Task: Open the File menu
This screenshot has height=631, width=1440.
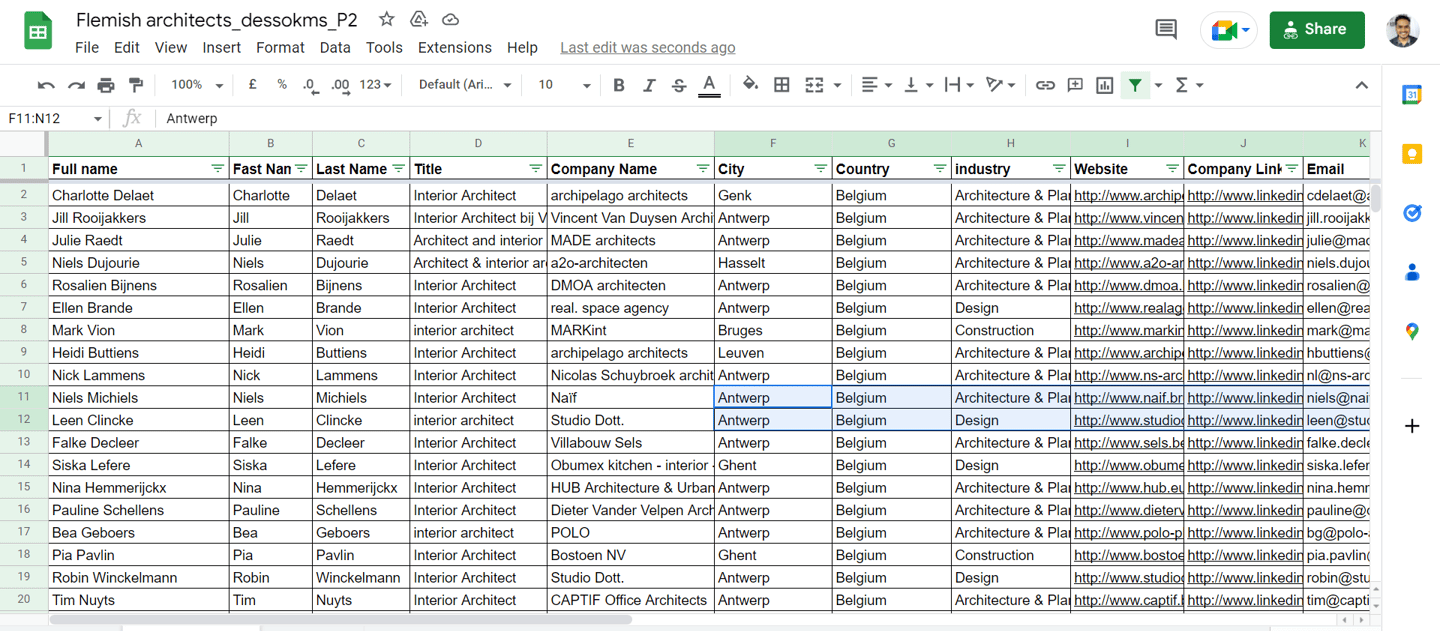Action: [x=87, y=47]
